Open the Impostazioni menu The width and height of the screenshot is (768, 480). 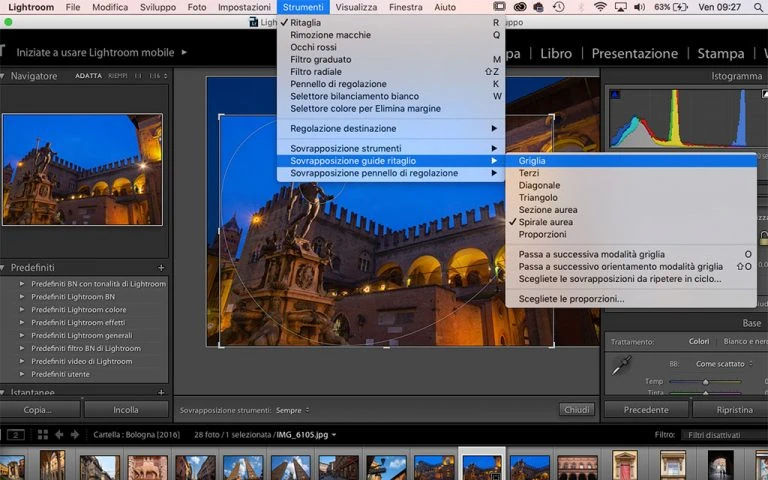coord(244,7)
